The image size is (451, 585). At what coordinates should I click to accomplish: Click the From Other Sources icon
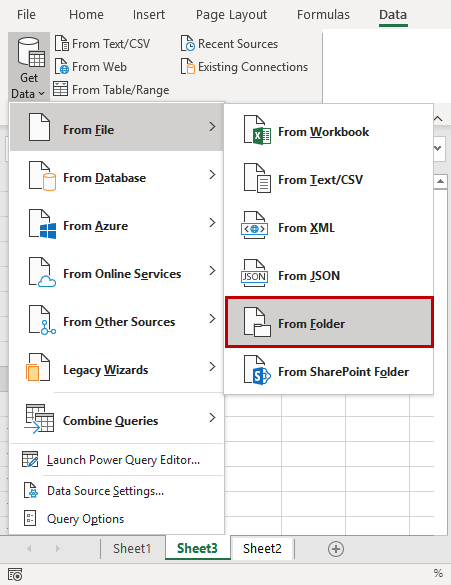(x=42, y=320)
